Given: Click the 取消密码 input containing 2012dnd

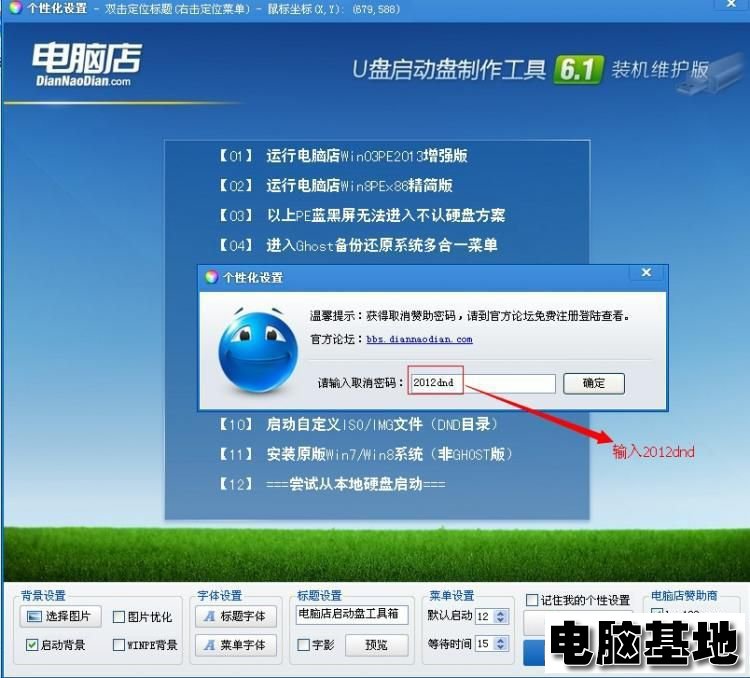Looking at the screenshot, I should [483, 383].
